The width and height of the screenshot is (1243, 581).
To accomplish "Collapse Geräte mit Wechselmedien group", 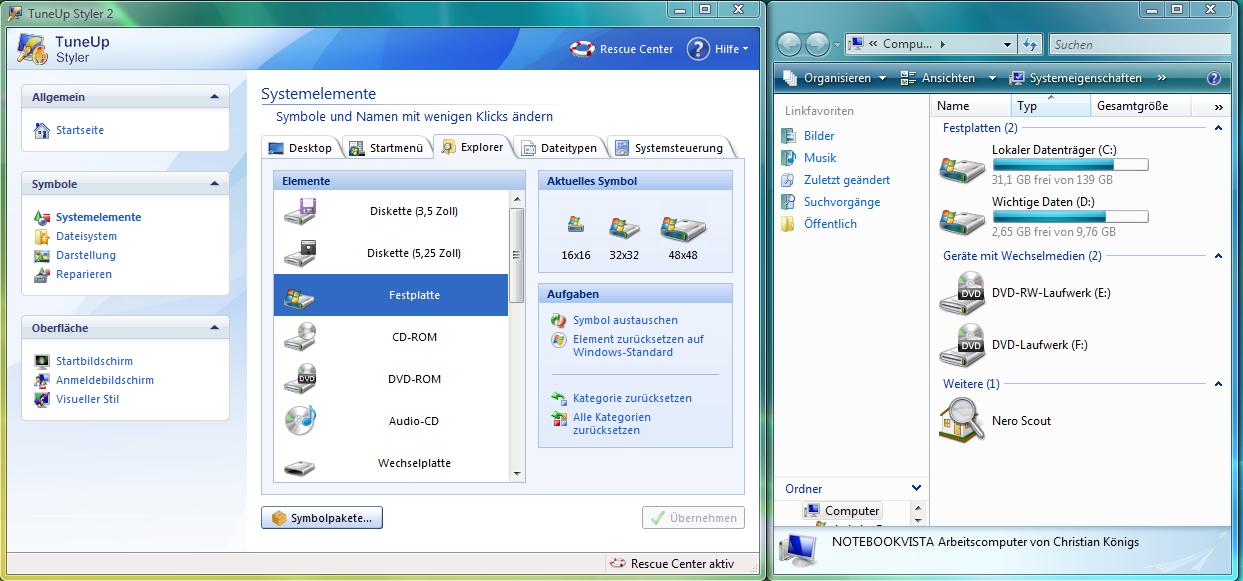I will [1218, 256].
